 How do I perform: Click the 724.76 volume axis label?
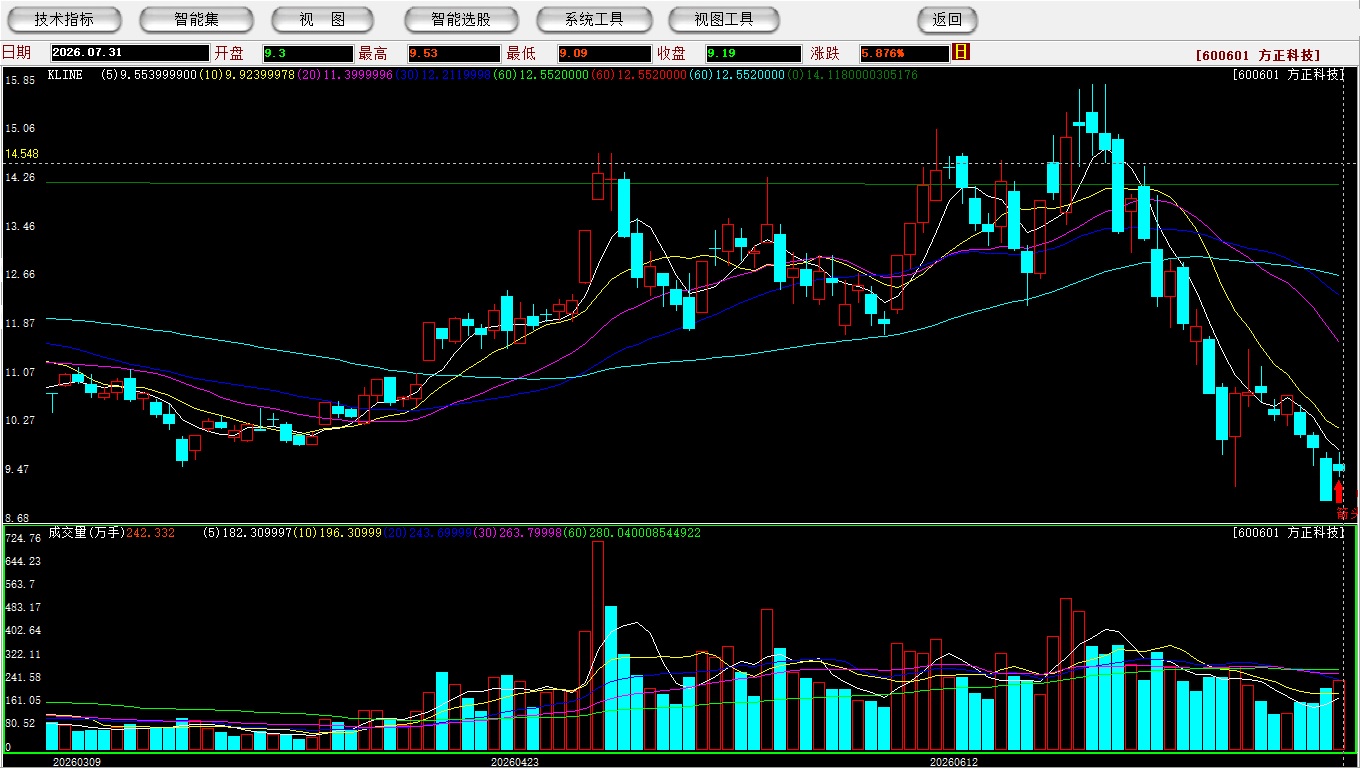tap(22, 538)
